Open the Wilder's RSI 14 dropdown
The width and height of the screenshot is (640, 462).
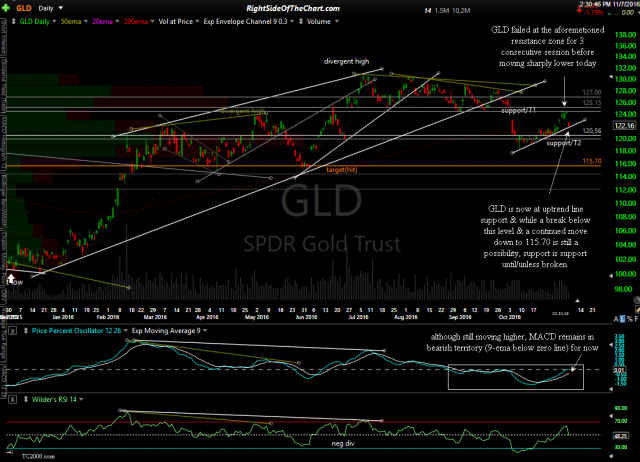81,399
